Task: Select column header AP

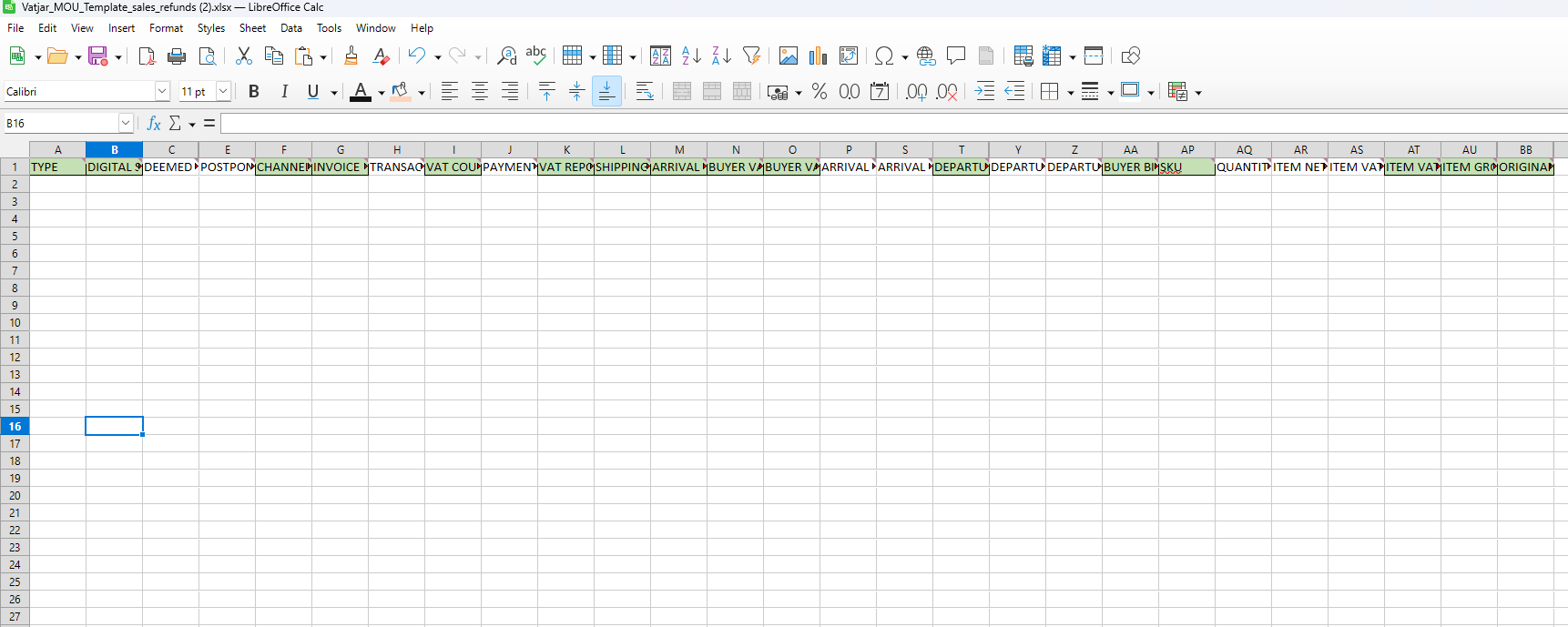Action: pos(1187,149)
